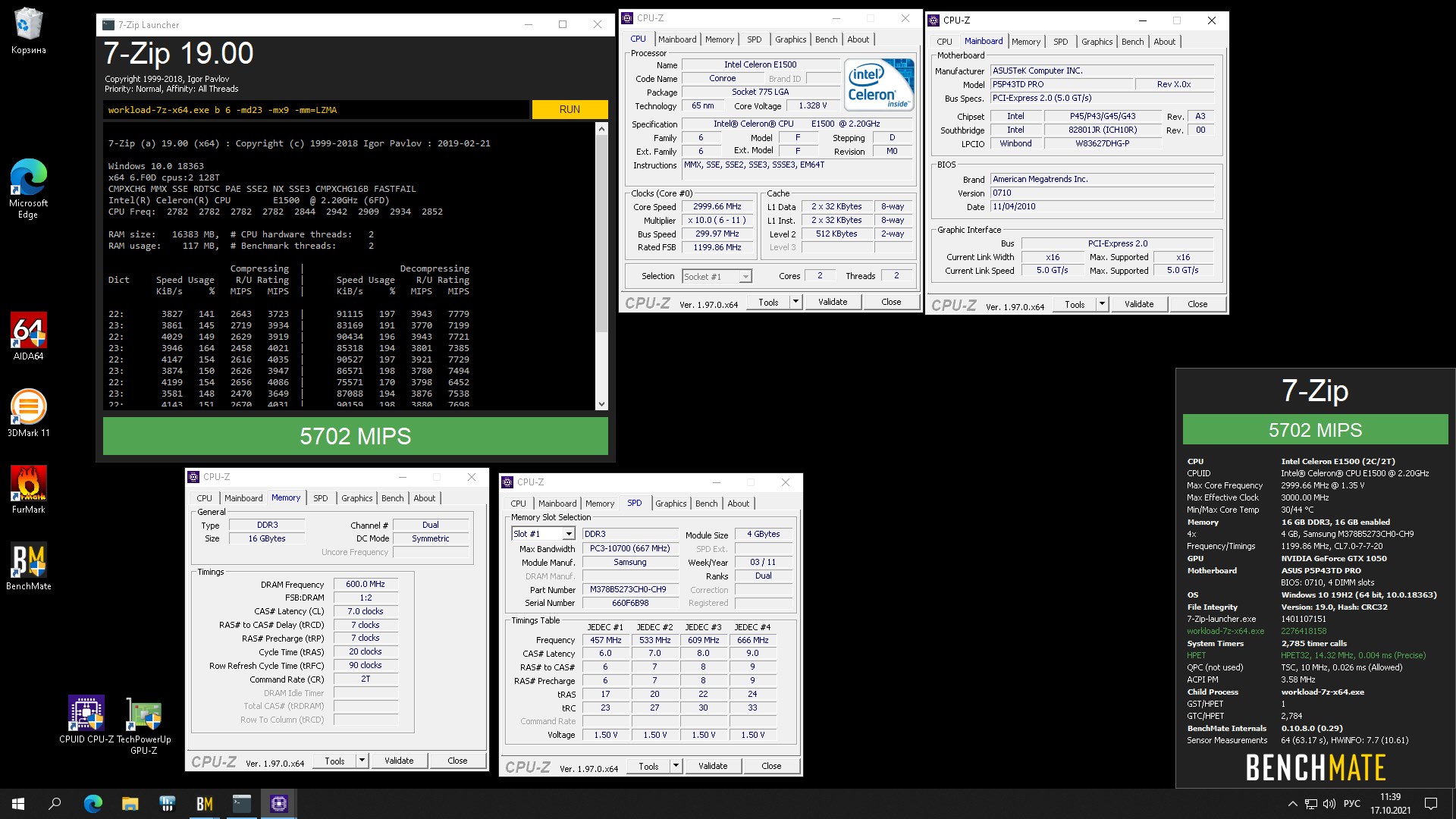Viewport: 1456px width, 819px height.
Task: Open the Bench tab in Memory window
Action: point(392,498)
